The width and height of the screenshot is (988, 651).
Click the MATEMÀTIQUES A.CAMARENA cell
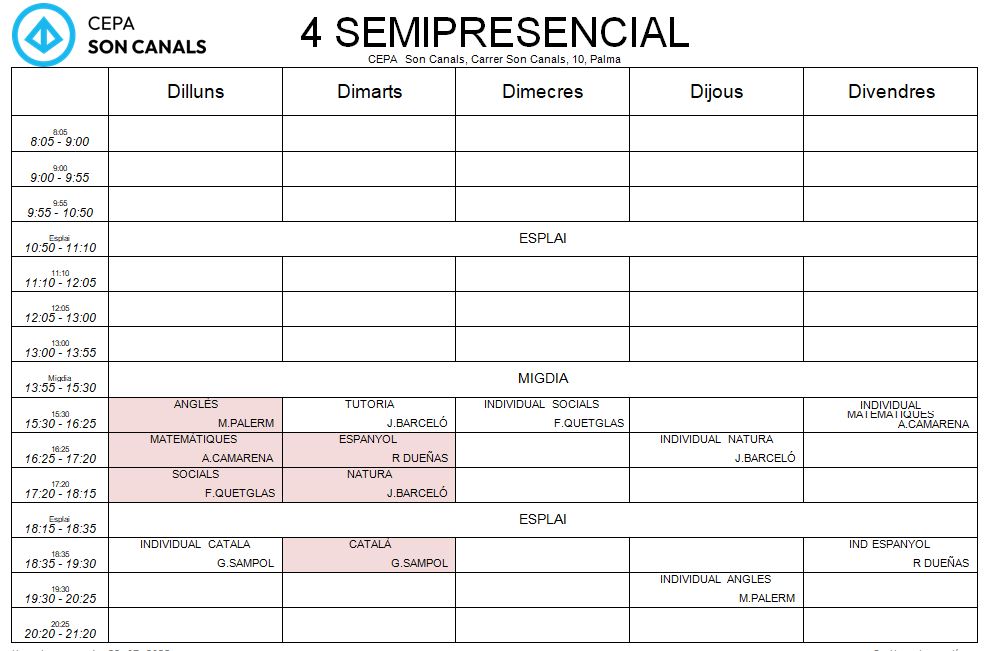(195, 449)
